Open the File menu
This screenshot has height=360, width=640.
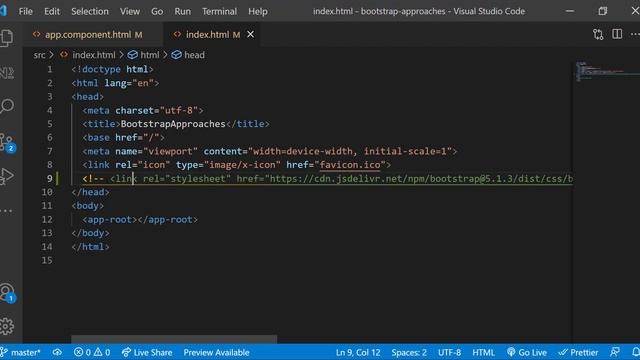(25, 11)
